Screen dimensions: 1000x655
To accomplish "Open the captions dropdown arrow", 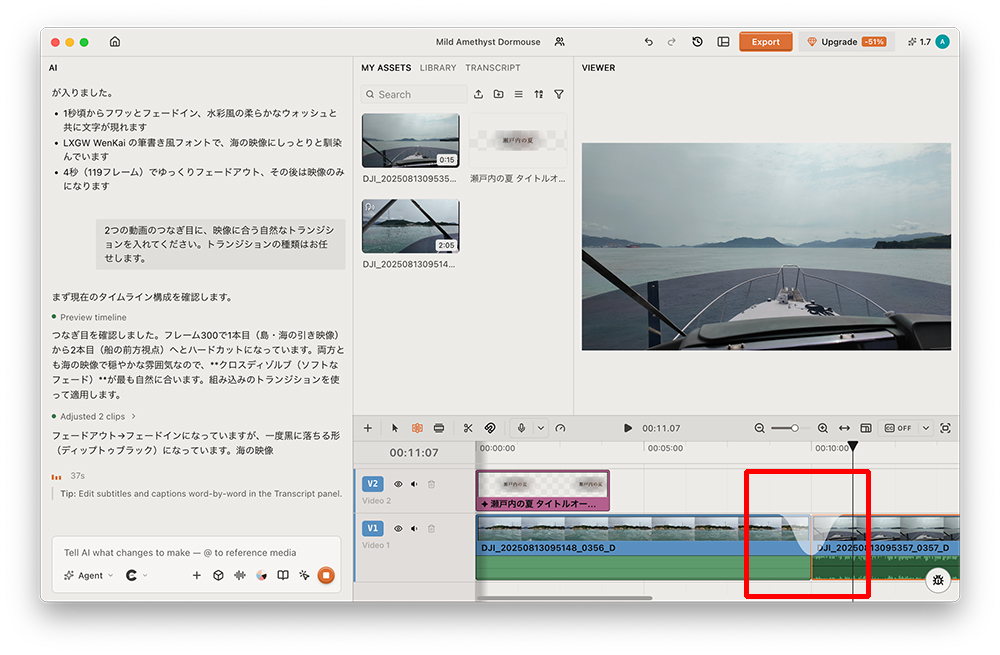I will click(x=925, y=428).
